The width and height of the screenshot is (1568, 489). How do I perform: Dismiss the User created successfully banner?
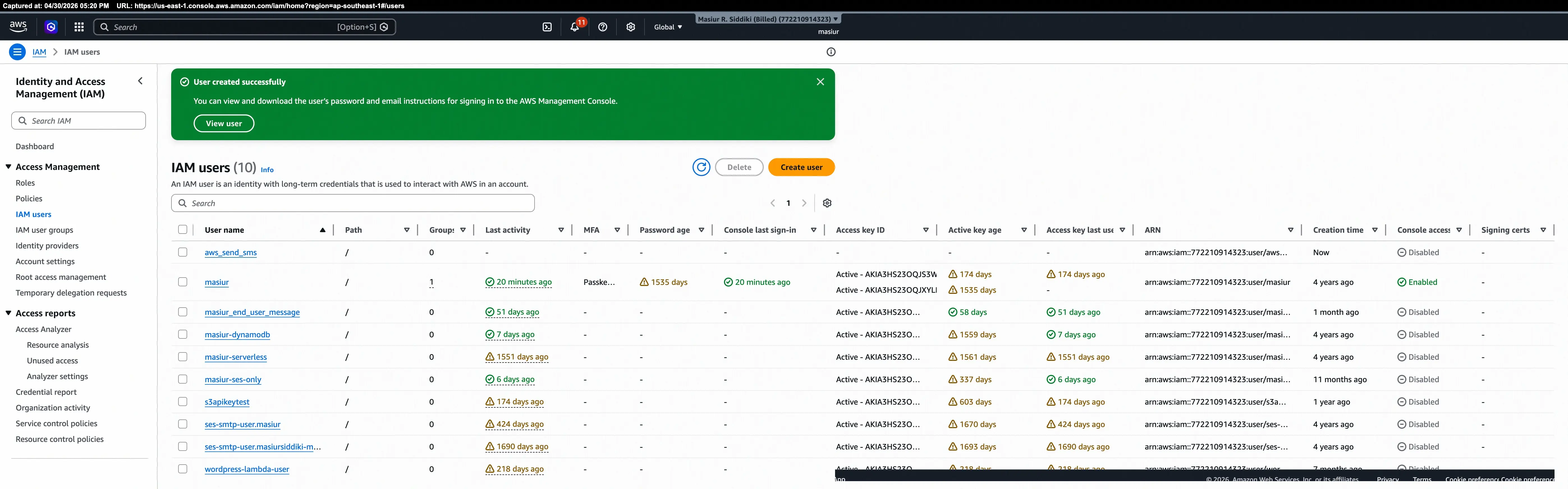820,82
